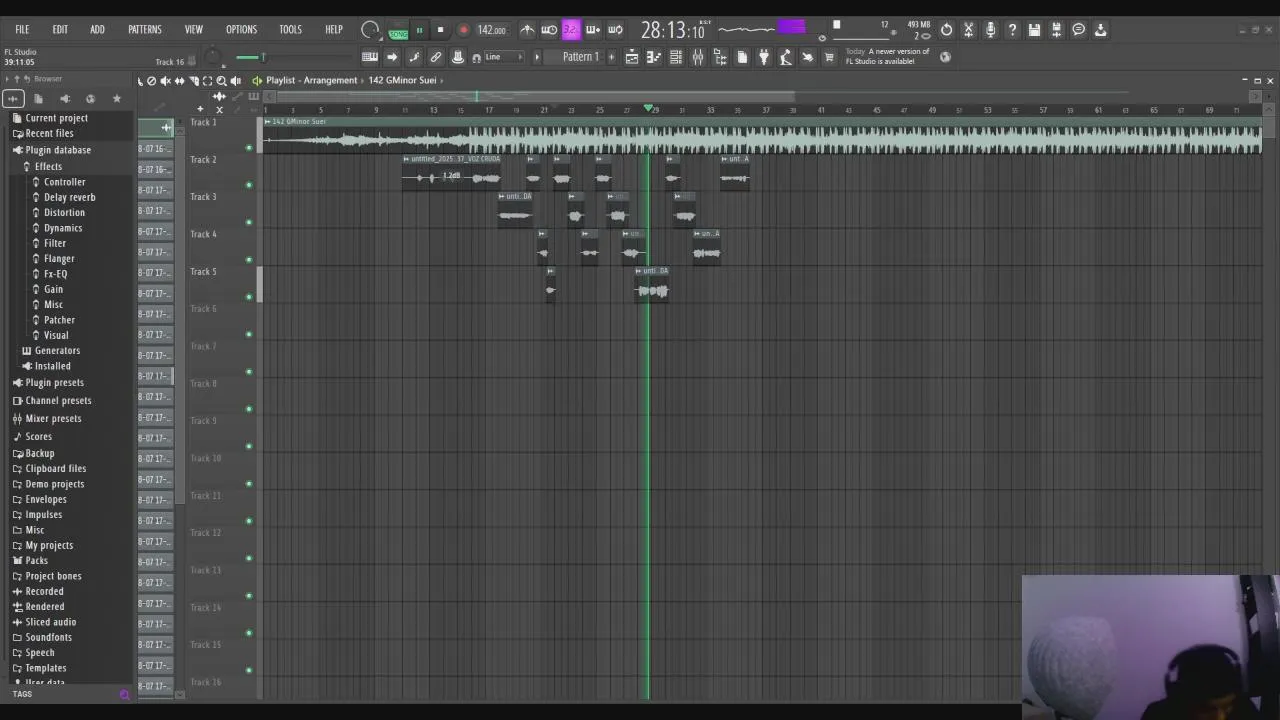
Task: Open the plugin picker plug icon
Action: (x=764, y=57)
